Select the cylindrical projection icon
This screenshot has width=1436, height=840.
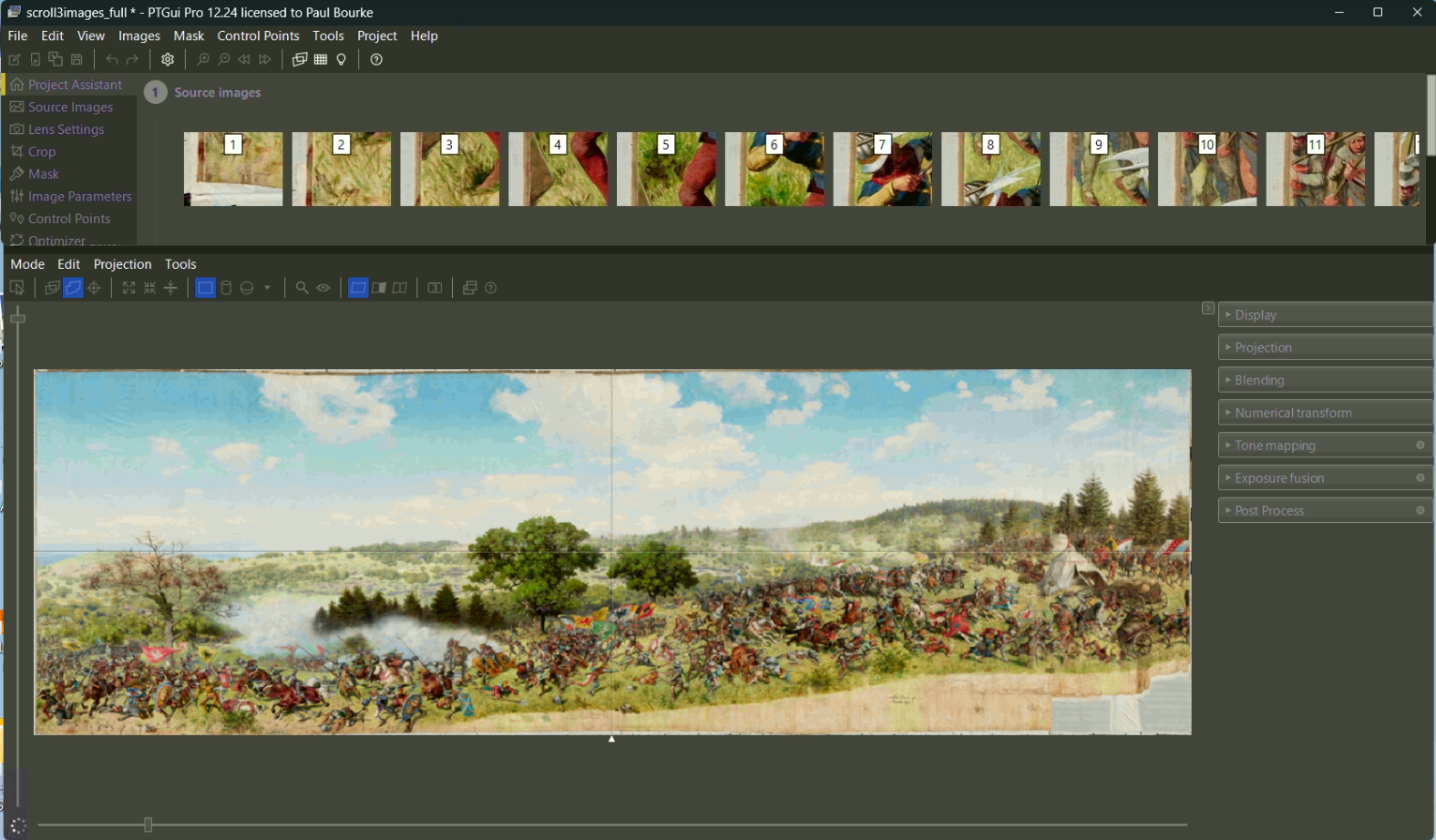coord(226,288)
